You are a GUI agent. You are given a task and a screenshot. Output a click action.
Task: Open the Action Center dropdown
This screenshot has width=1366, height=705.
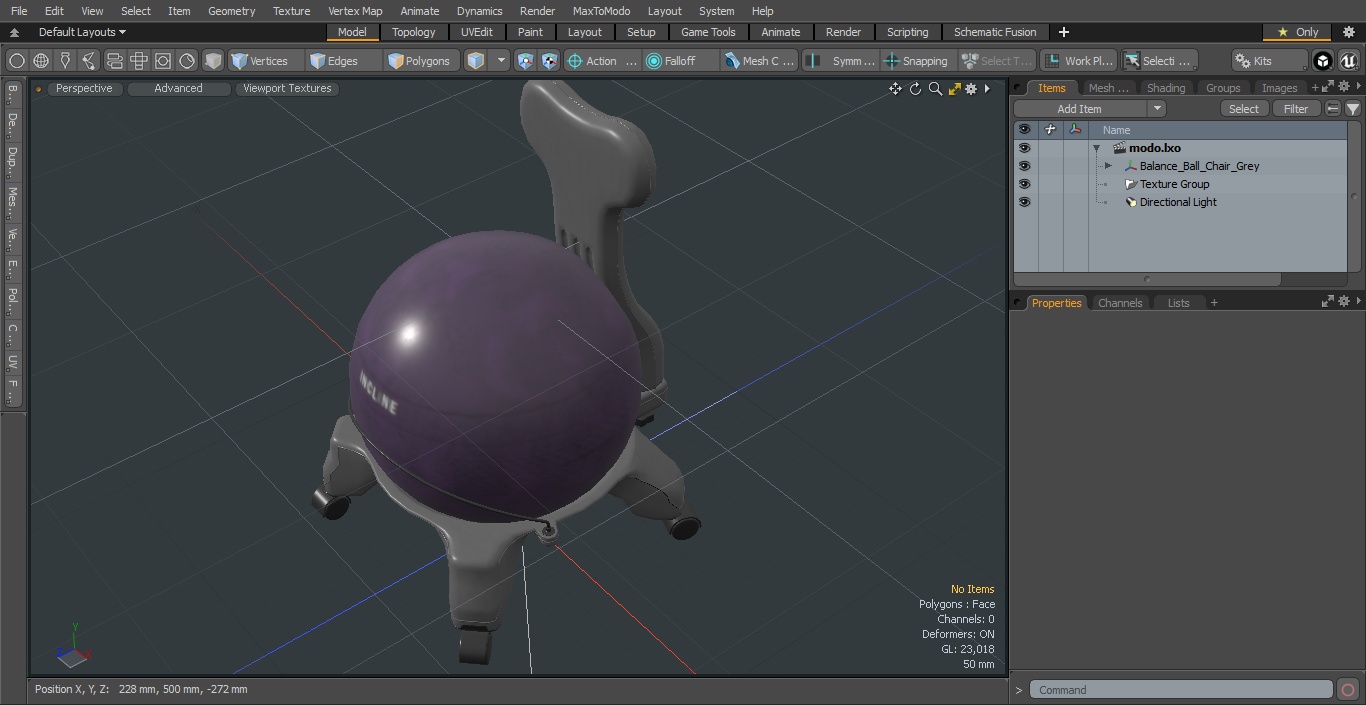[x=601, y=61]
